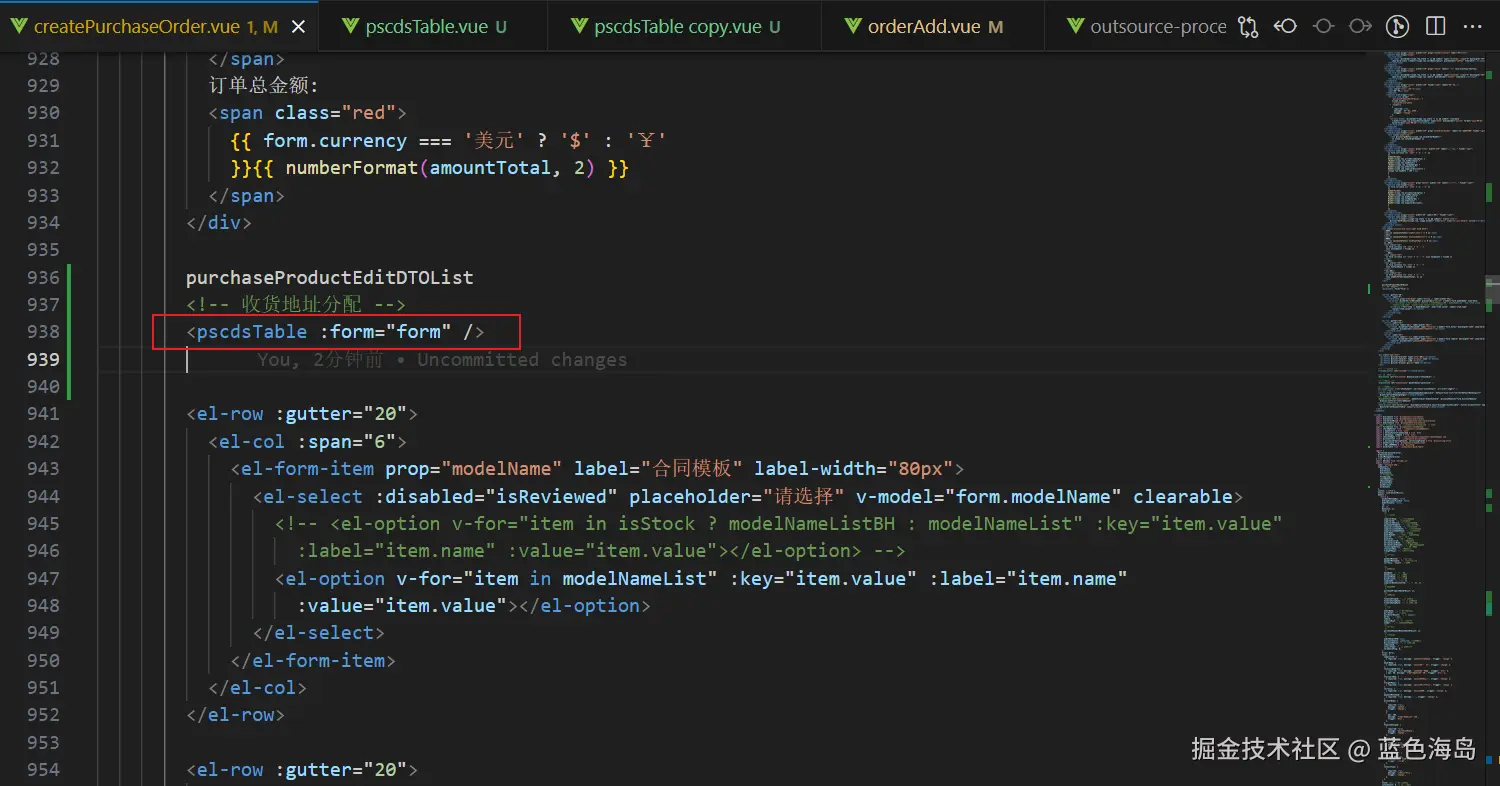The image size is (1500, 786).
Task: Click the closing </span> tag on line 933
Action: [247, 195]
